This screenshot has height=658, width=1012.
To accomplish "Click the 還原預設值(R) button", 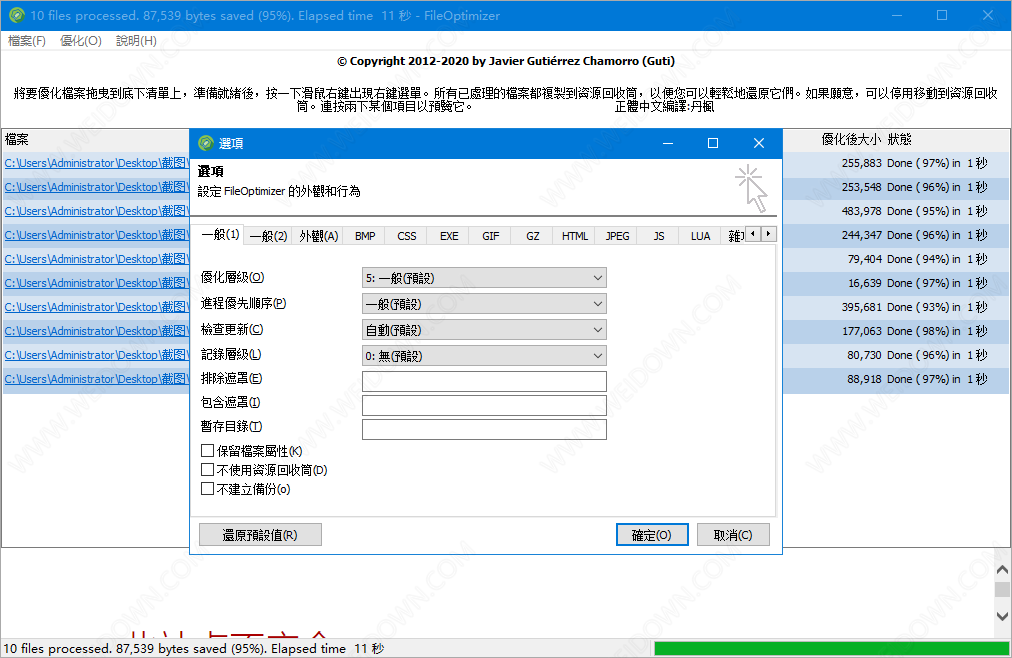I will (260, 535).
